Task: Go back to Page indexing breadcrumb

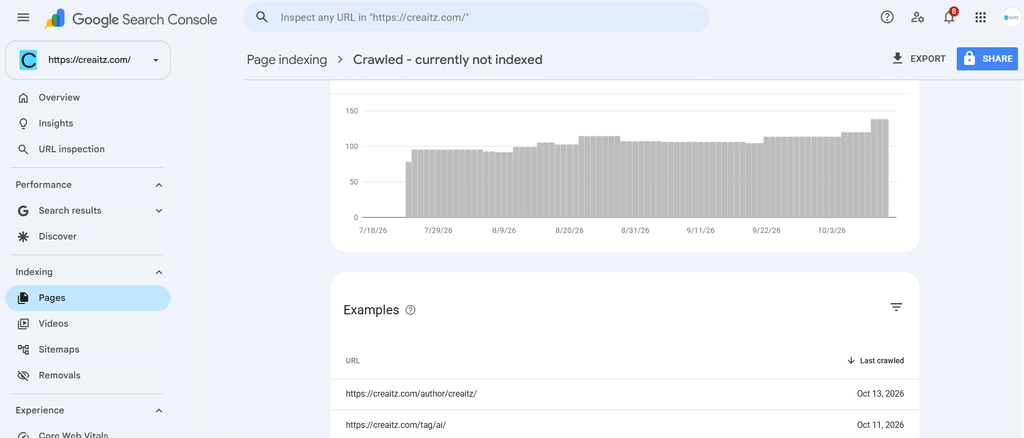Action: [287, 60]
